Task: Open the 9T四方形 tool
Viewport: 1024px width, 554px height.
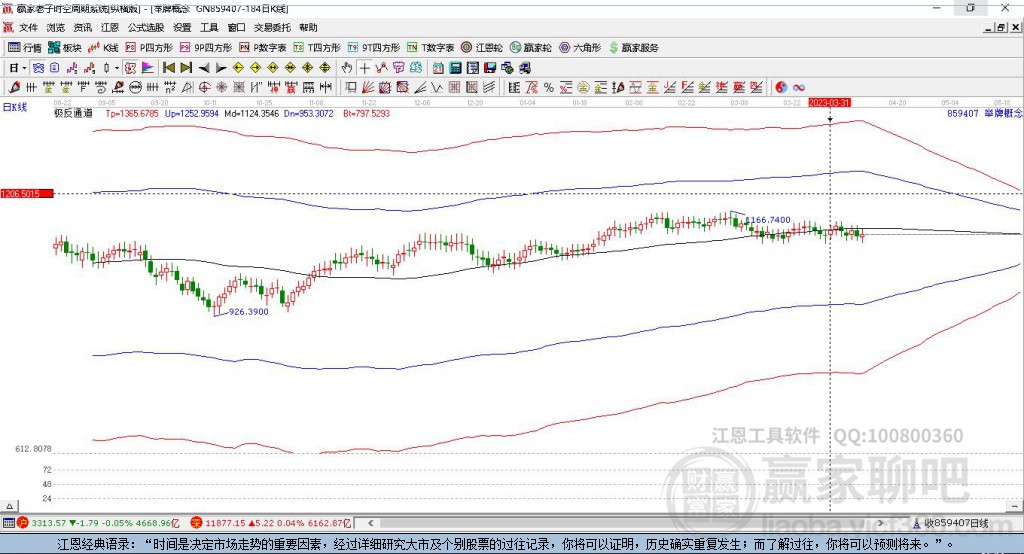Action: (x=374, y=48)
